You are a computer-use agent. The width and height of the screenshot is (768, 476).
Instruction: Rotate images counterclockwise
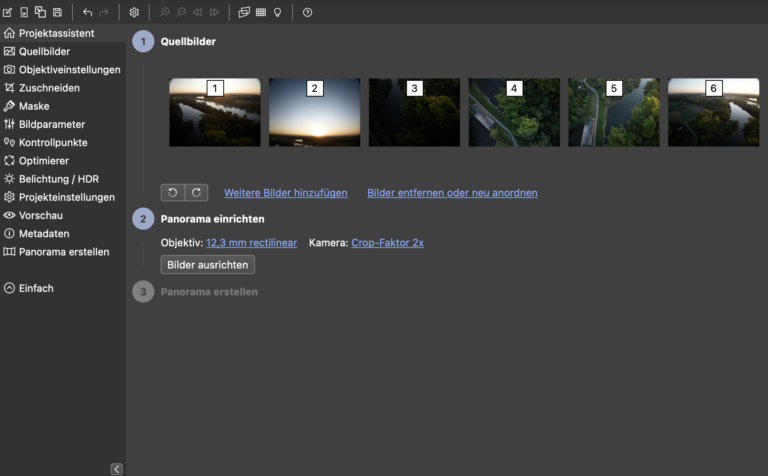[173, 192]
